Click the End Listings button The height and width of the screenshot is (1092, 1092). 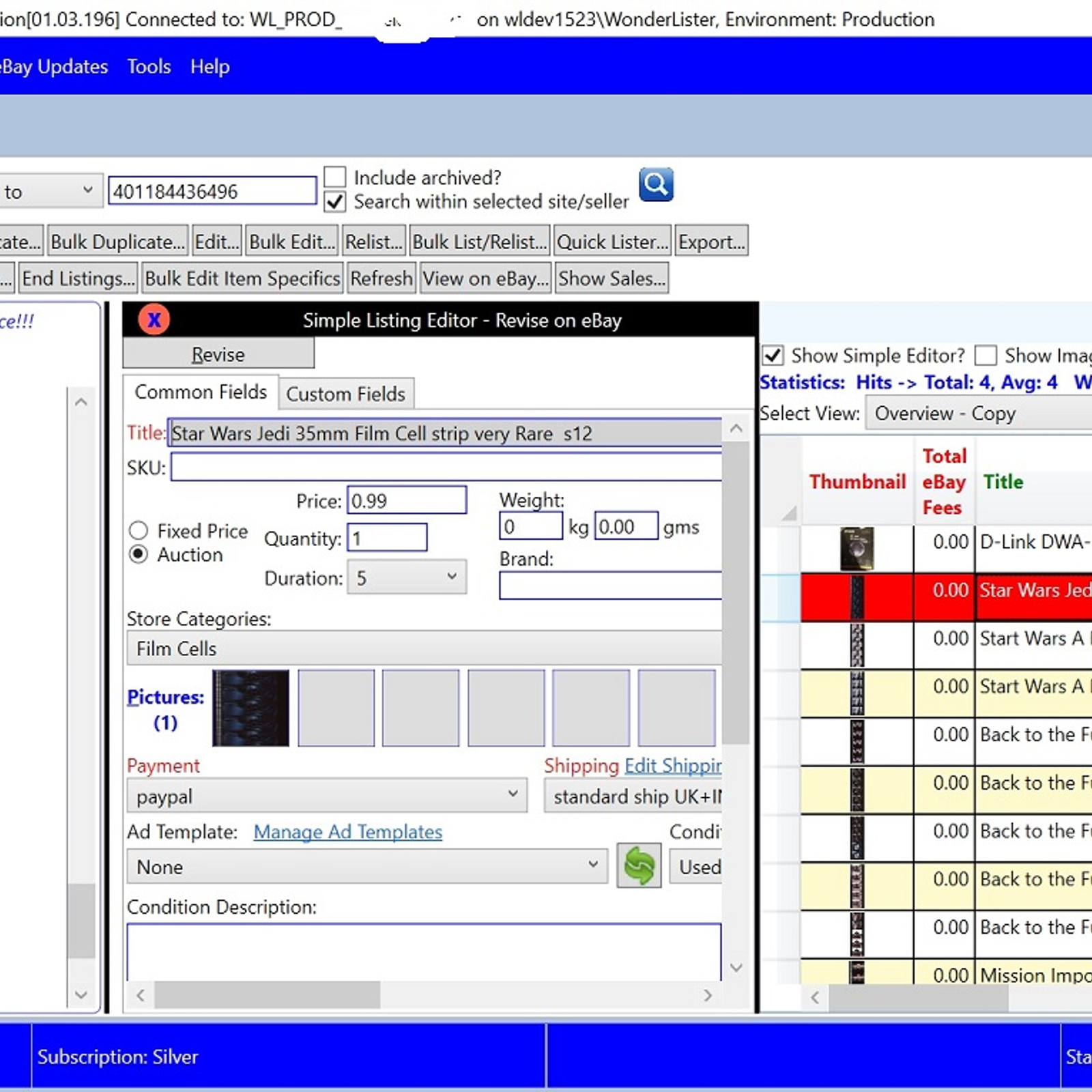78,278
